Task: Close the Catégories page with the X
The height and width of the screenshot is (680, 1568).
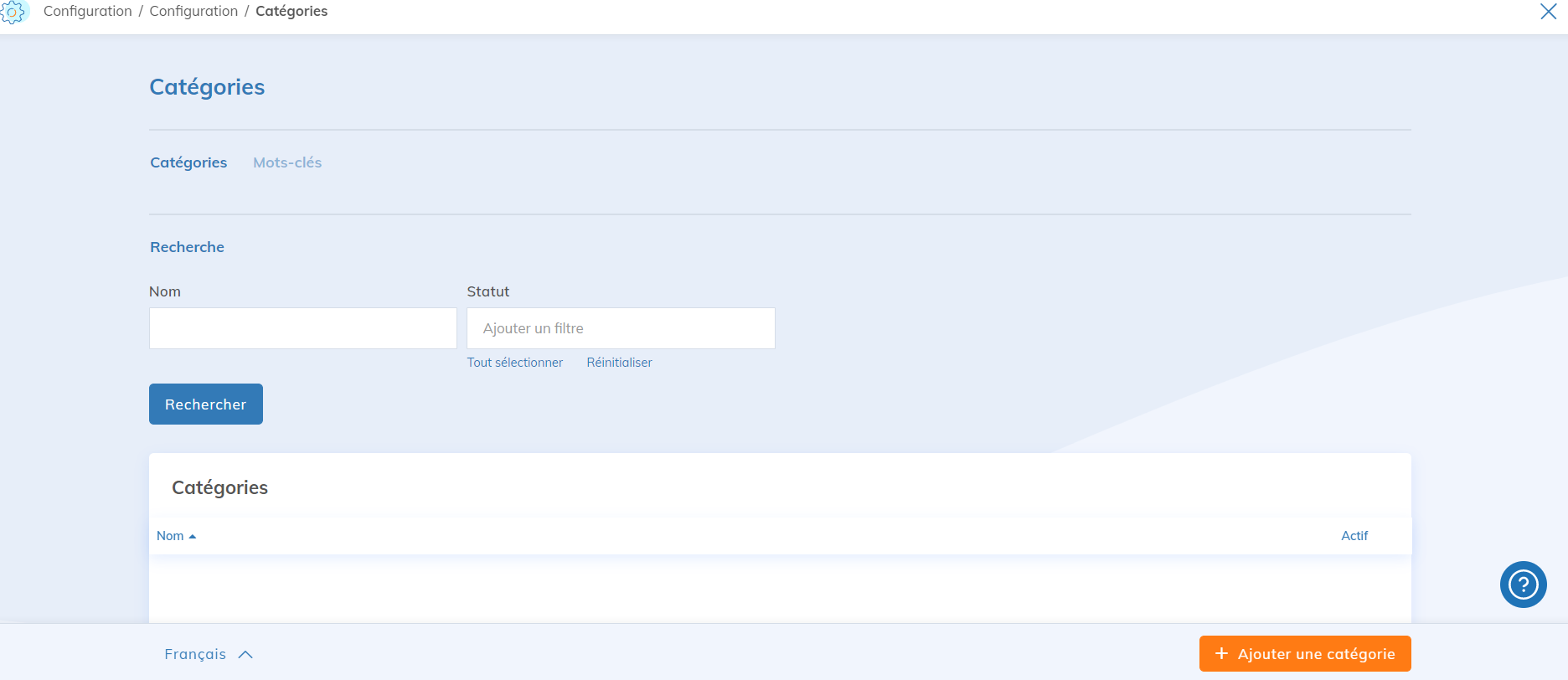Action: pos(1548,12)
